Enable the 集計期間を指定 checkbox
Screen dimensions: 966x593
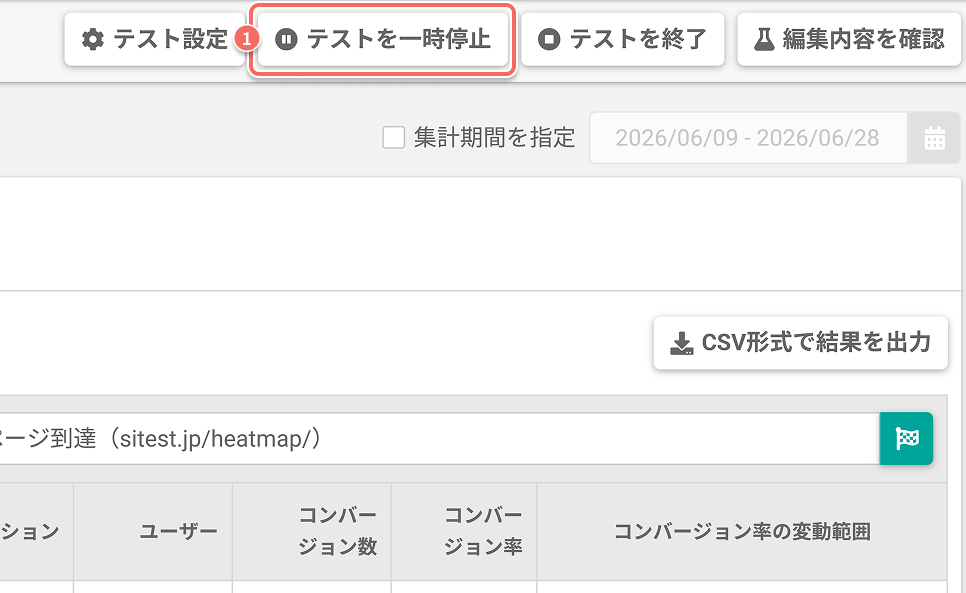point(394,137)
